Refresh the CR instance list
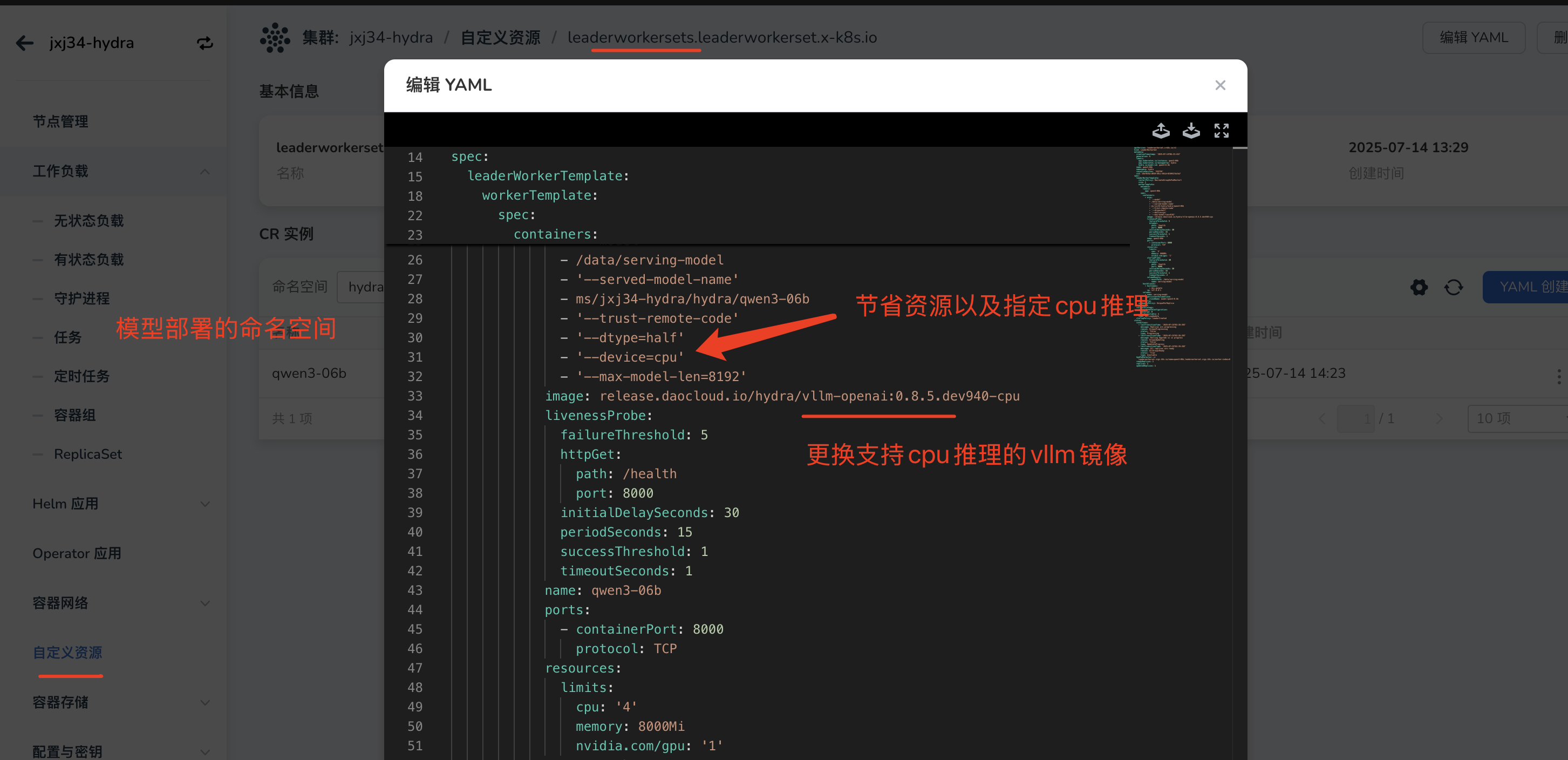The image size is (1568, 760). coord(1454,287)
